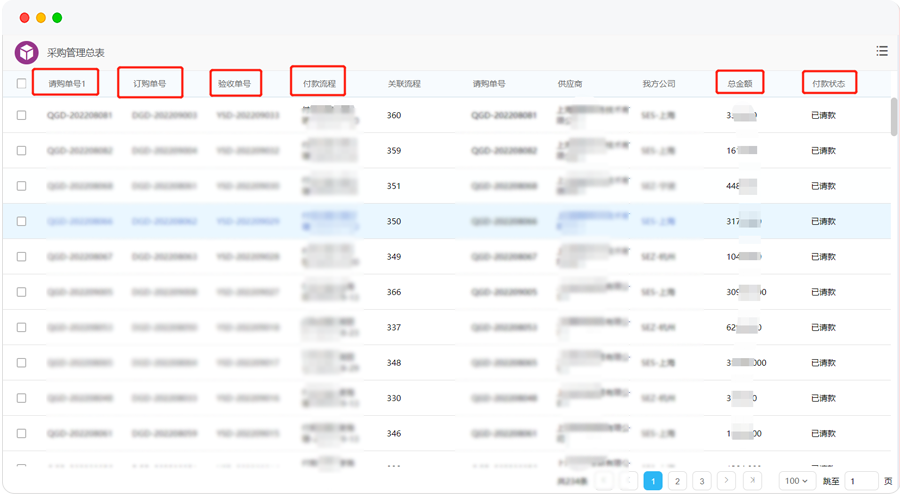Image resolution: width=900 pixels, height=494 pixels.
Task: Go to the previous page arrow
Action: click(x=629, y=480)
